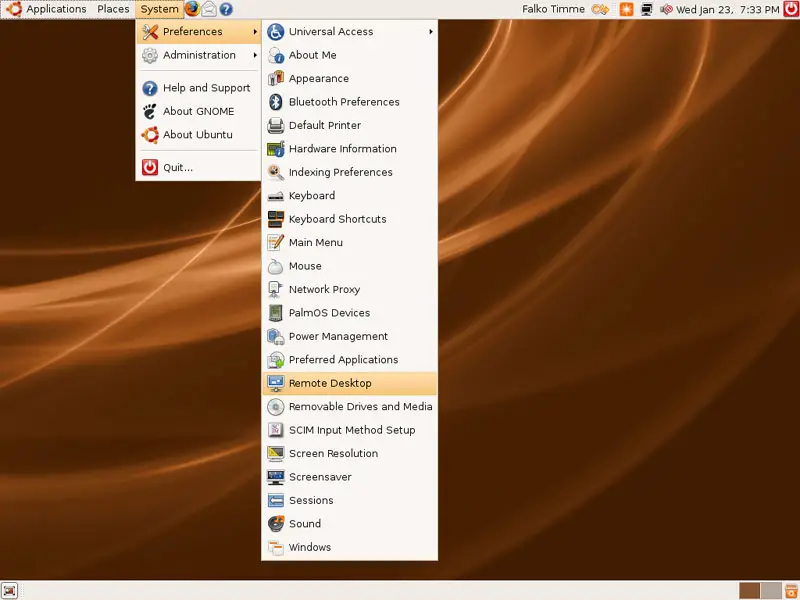Open the Applications menu
Viewport: 800px width, 600px height.
(46, 9)
